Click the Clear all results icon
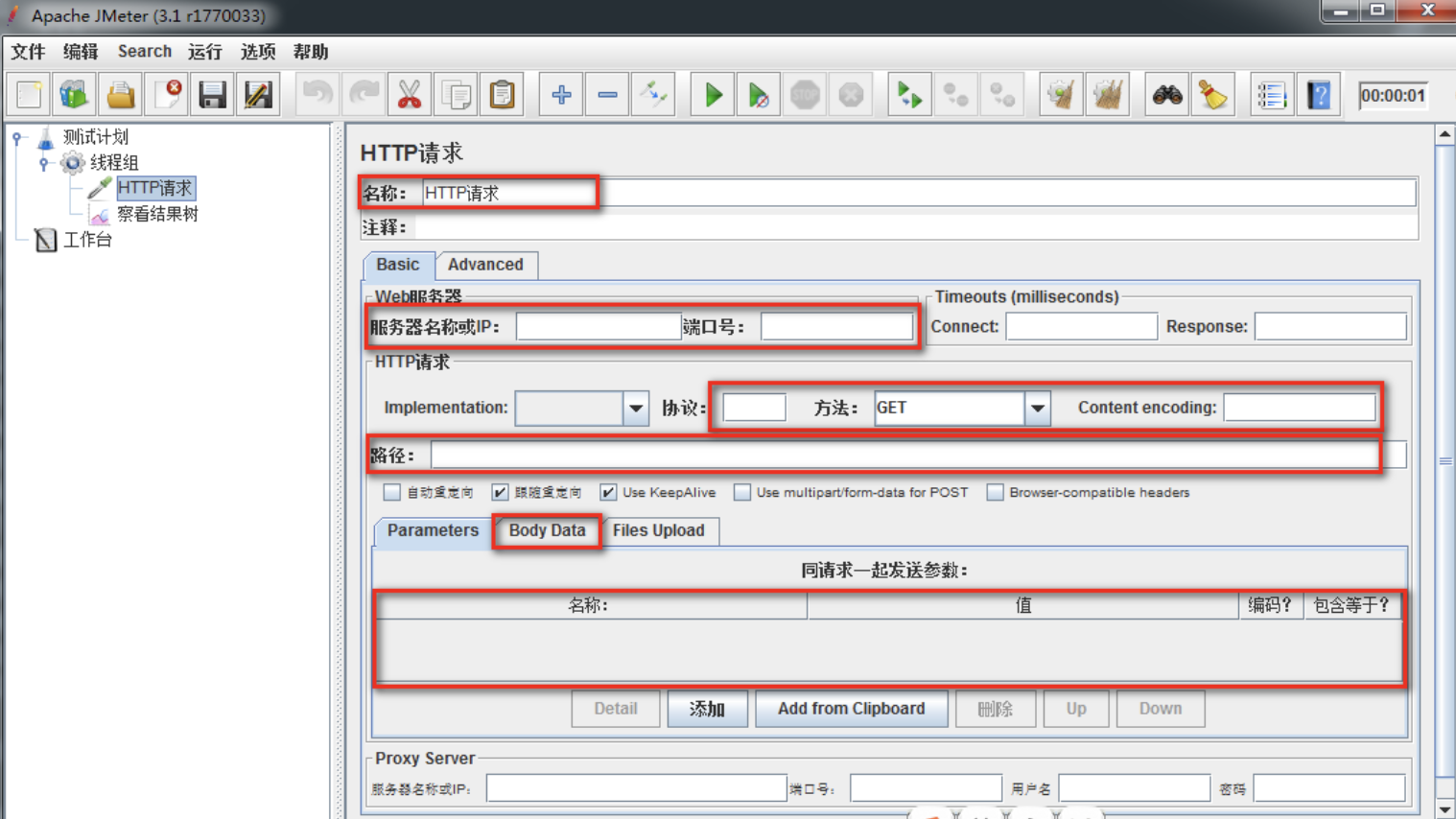The width and height of the screenshot is (1456, 819). pyautogui.click(x=1108, y=95)
